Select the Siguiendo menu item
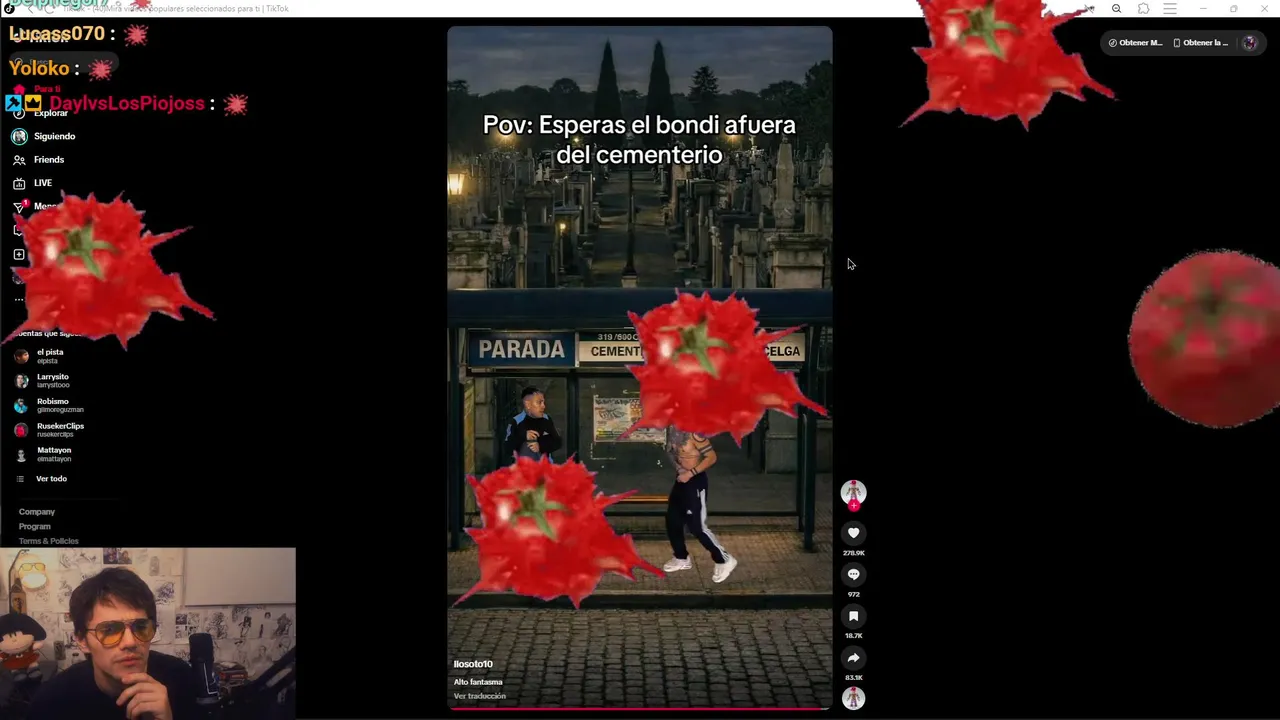Image resolution: width=1280 pixels, height=720 pixels. pos(55,136)
